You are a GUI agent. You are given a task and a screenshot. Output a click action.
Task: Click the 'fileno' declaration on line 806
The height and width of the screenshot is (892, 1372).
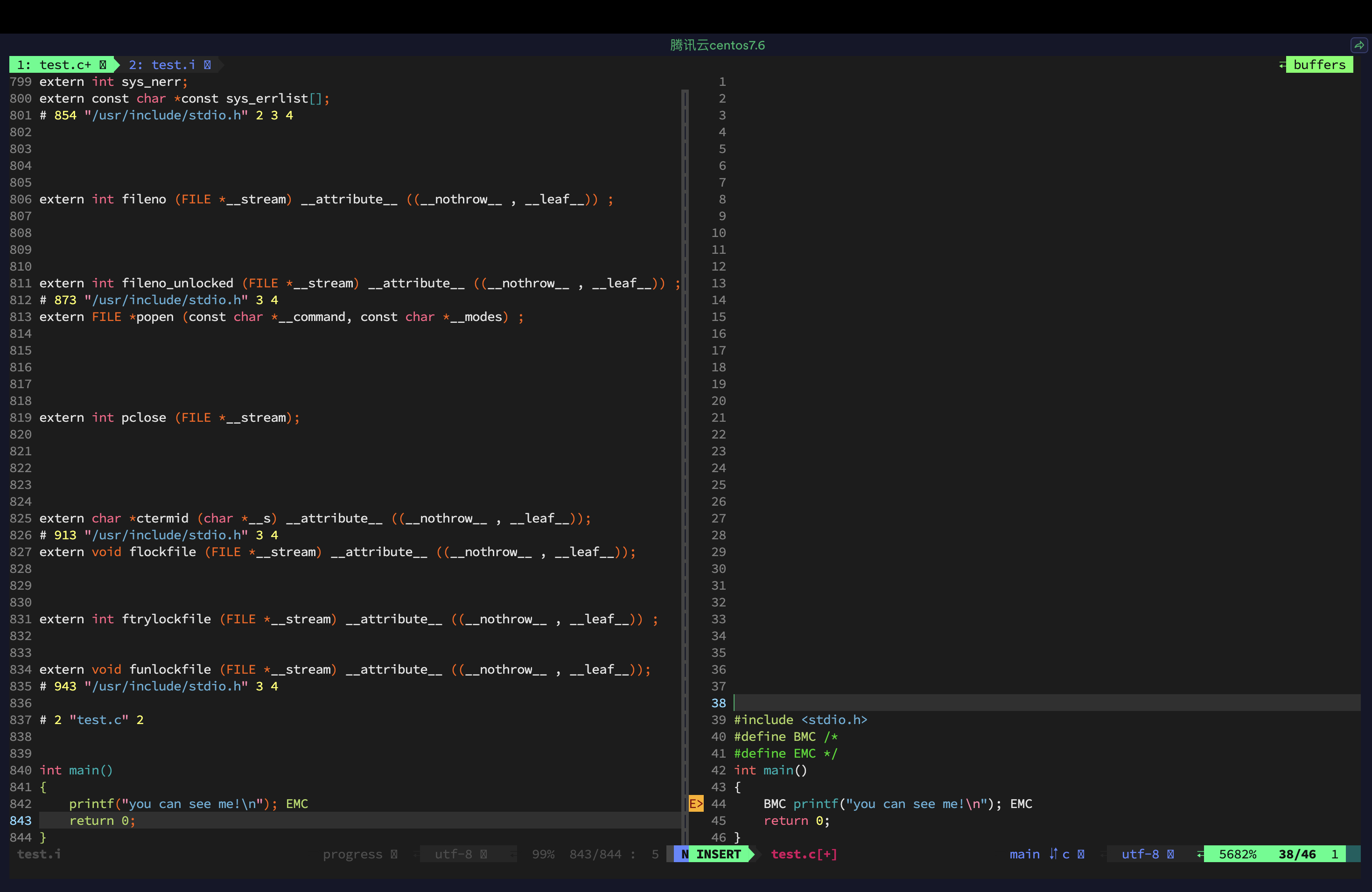(x=326, y=199)
